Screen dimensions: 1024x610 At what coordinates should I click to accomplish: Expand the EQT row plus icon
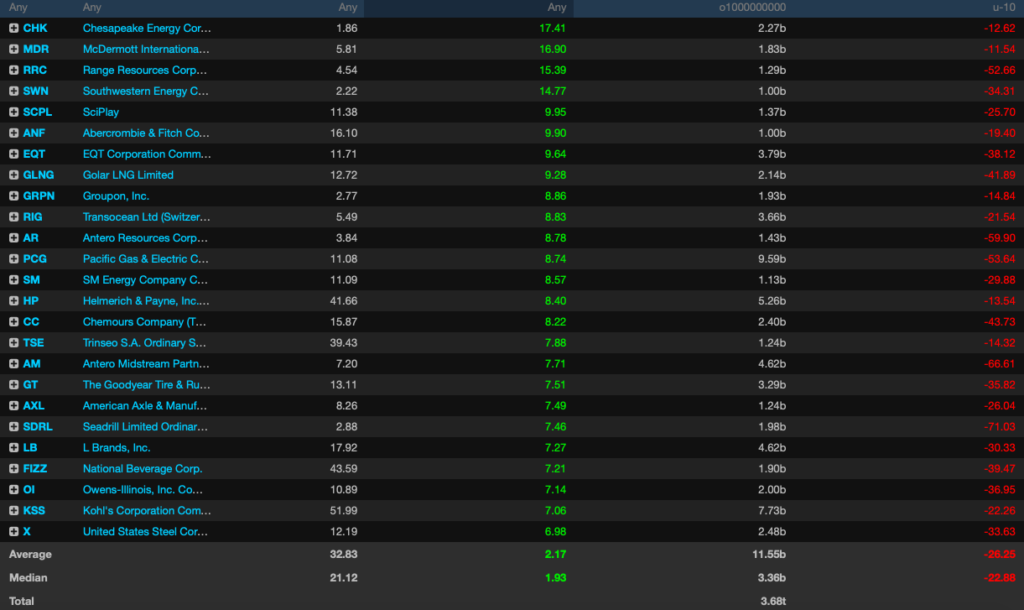[14, 154]
